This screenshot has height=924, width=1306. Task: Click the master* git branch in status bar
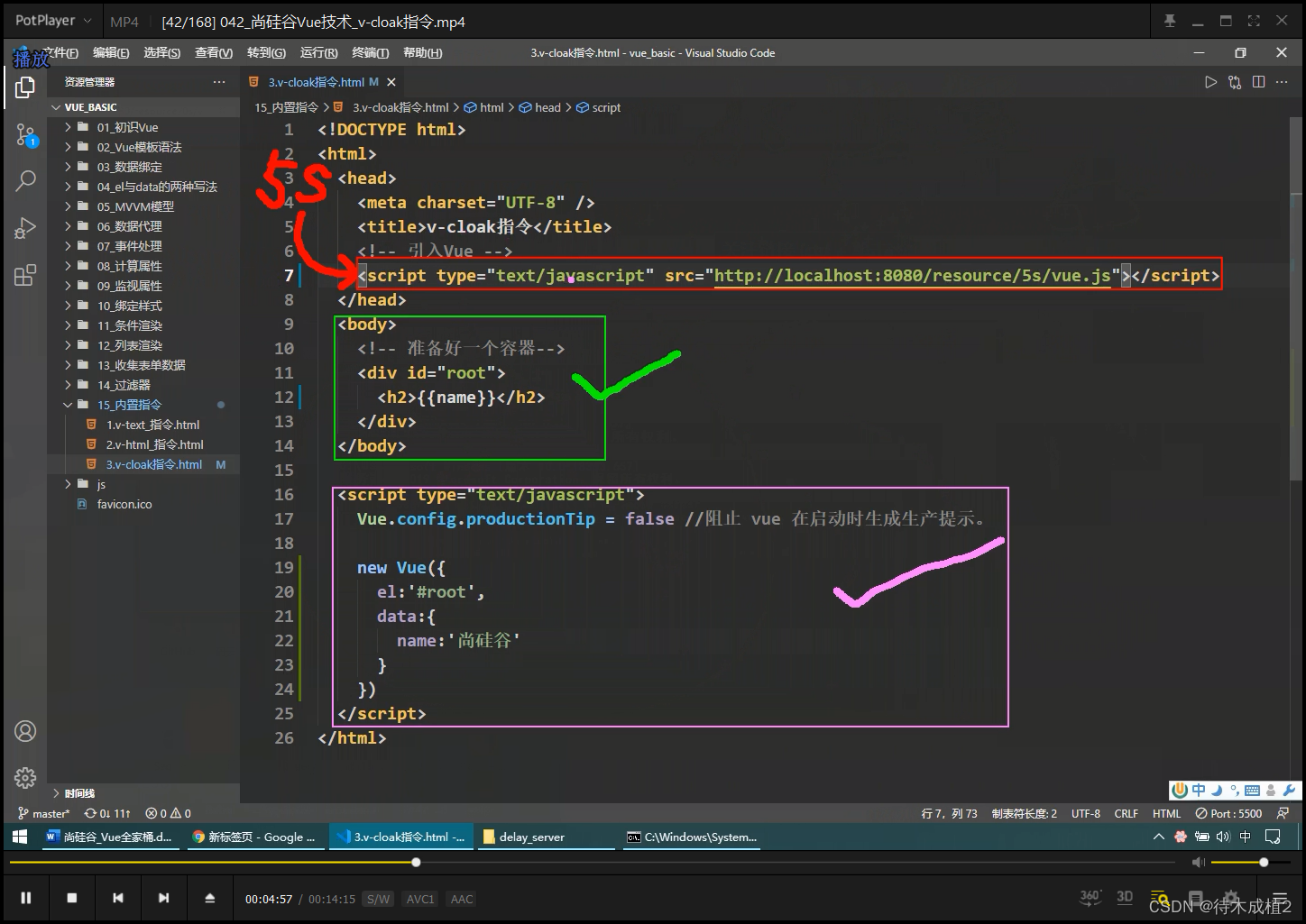pyautogui.click(x=43, y=813)
